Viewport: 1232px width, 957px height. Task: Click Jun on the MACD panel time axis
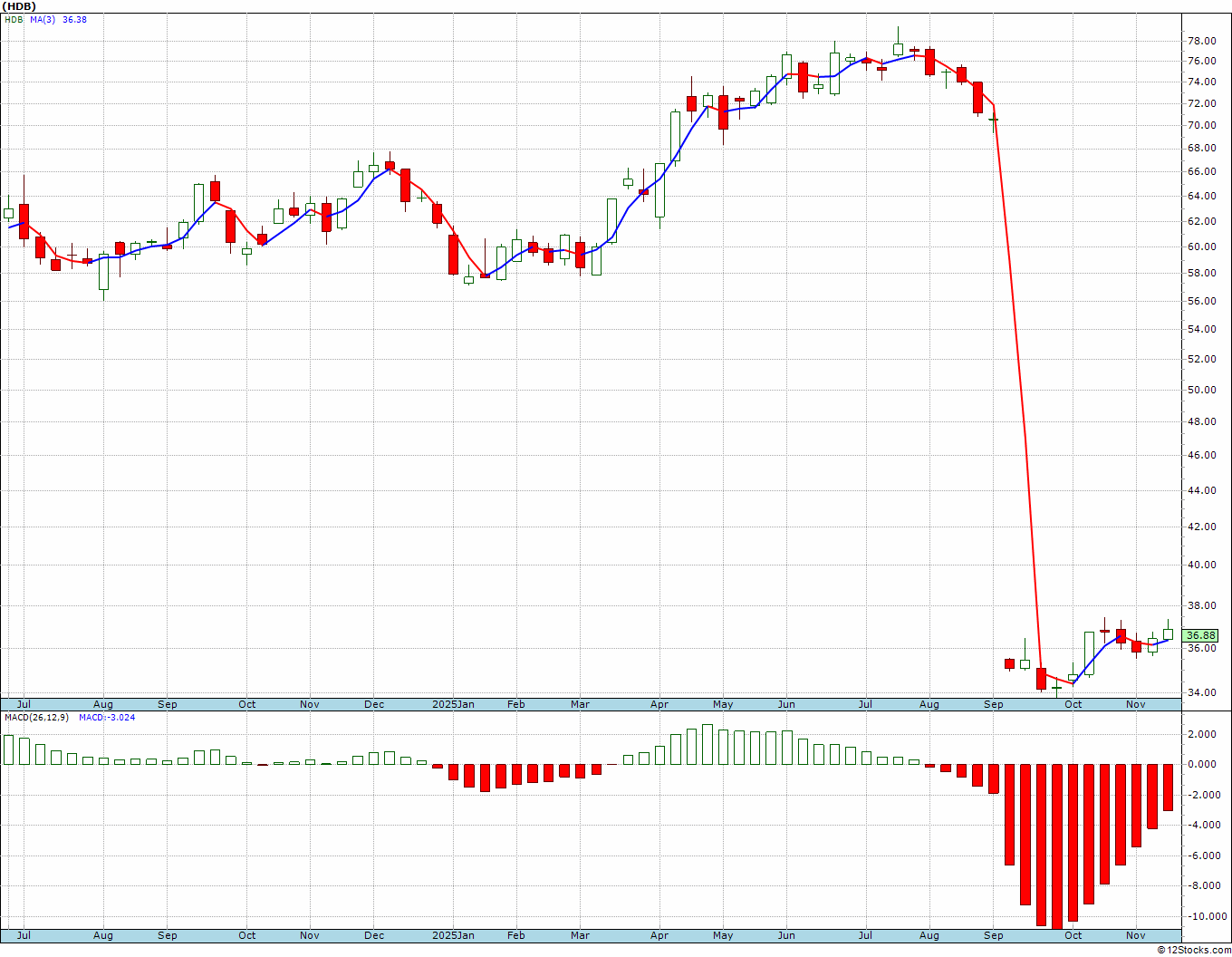(x=786, y=935)
